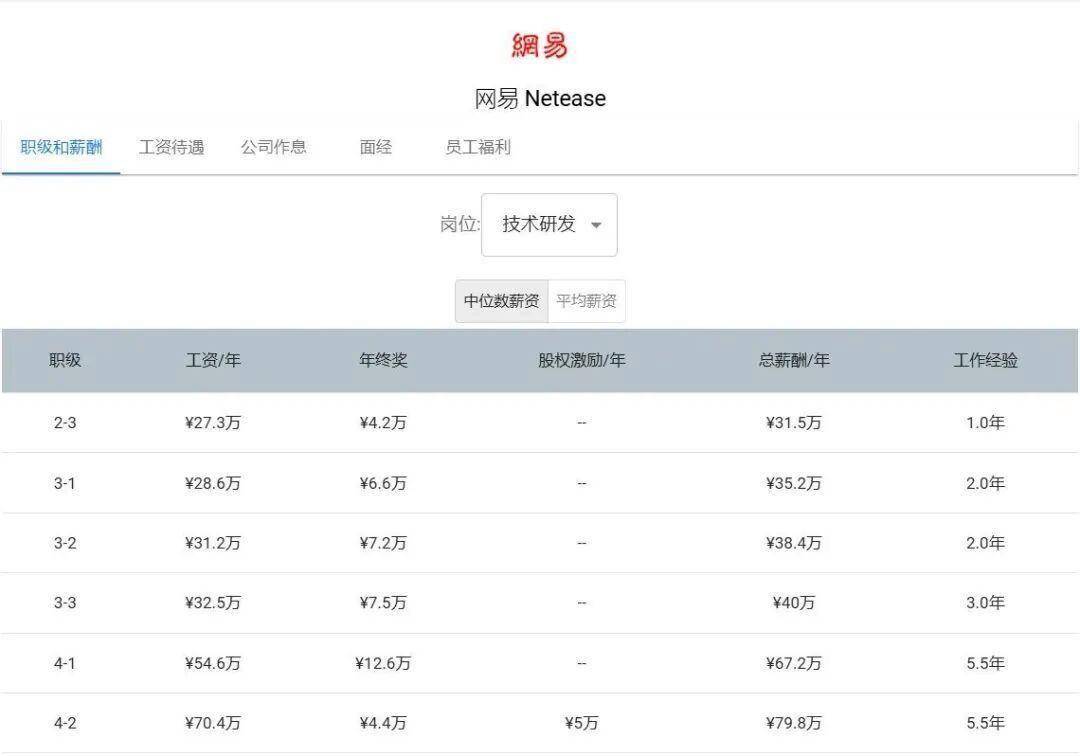The height and width of the screenshot is (756, 1080).
Task: View the 员工福利 tab
Action: point(477,148)
